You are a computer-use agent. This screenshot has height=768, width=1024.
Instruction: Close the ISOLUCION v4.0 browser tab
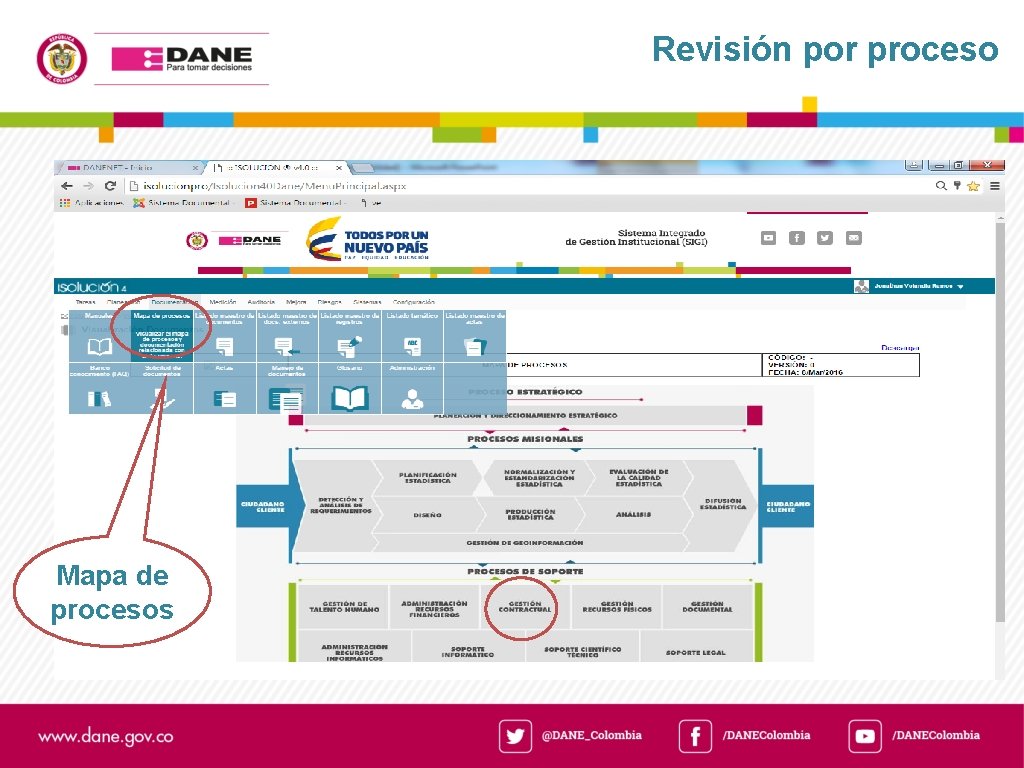coord(339,168)
